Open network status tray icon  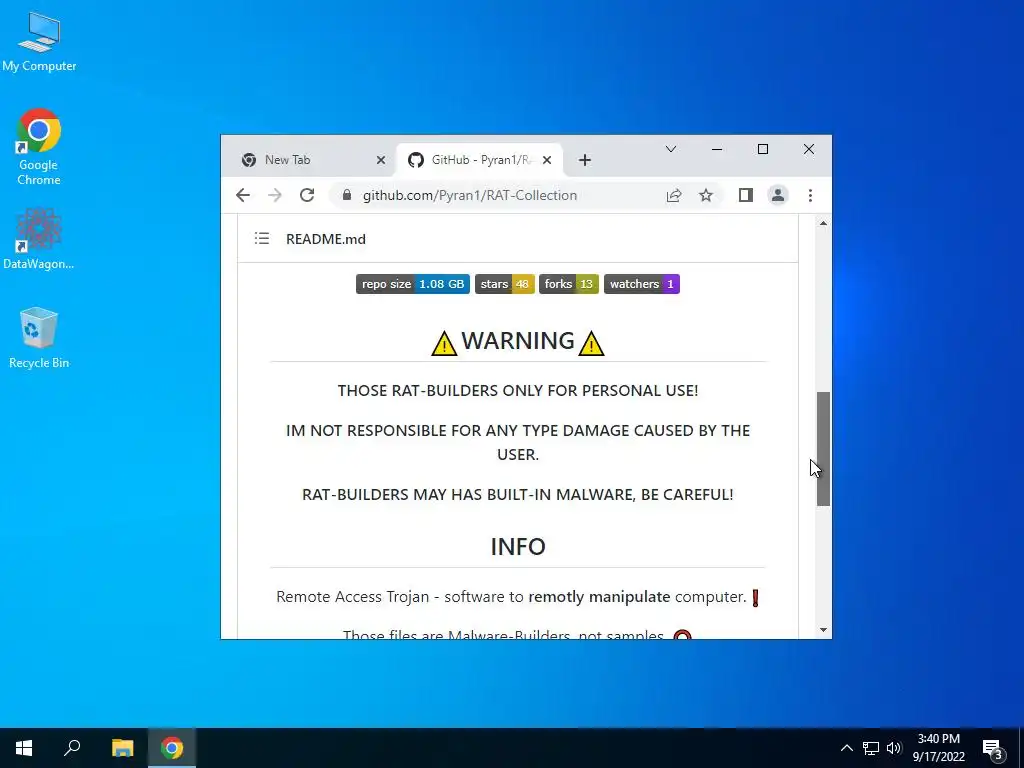(871, 748)
